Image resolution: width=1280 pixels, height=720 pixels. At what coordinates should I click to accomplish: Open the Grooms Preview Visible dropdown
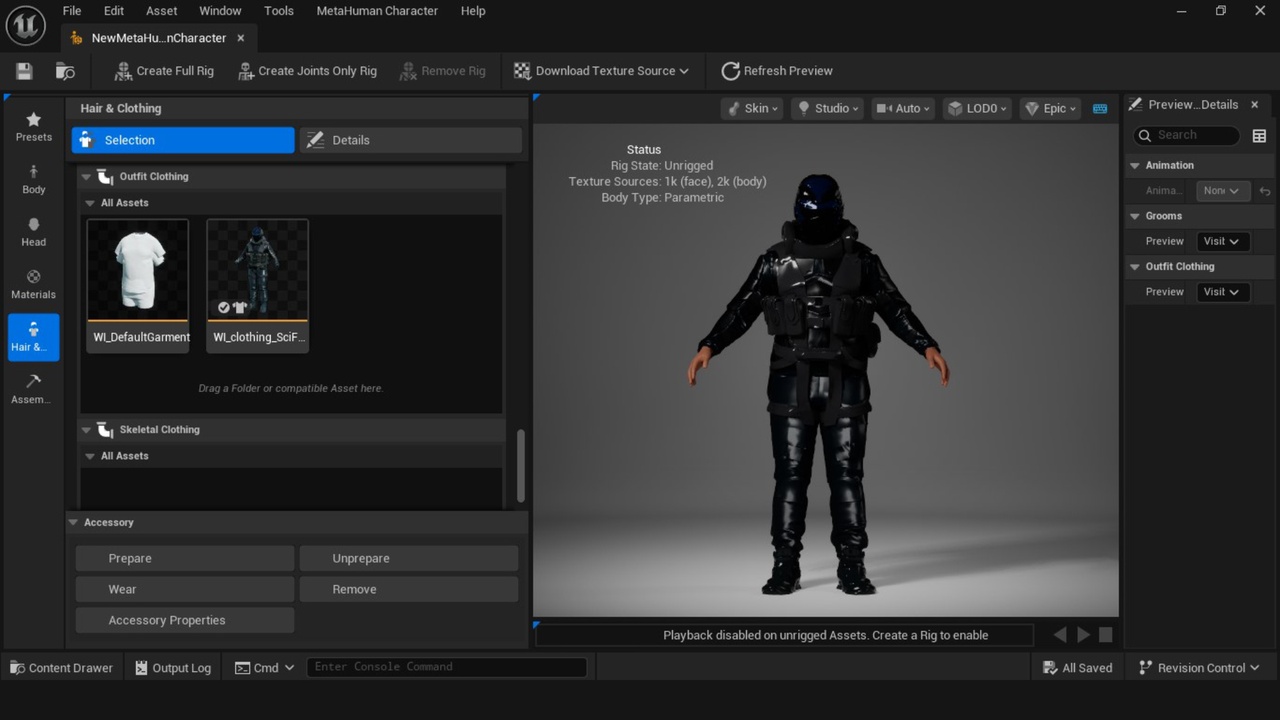(1222, 241)
